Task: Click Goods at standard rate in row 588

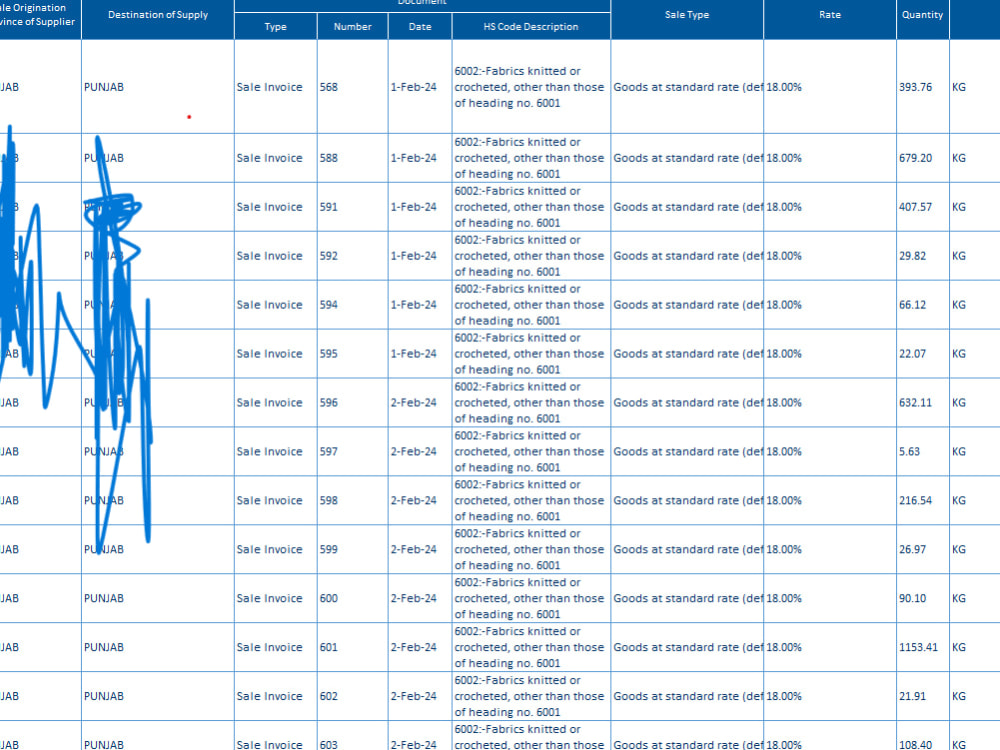Action: (688, 158)
